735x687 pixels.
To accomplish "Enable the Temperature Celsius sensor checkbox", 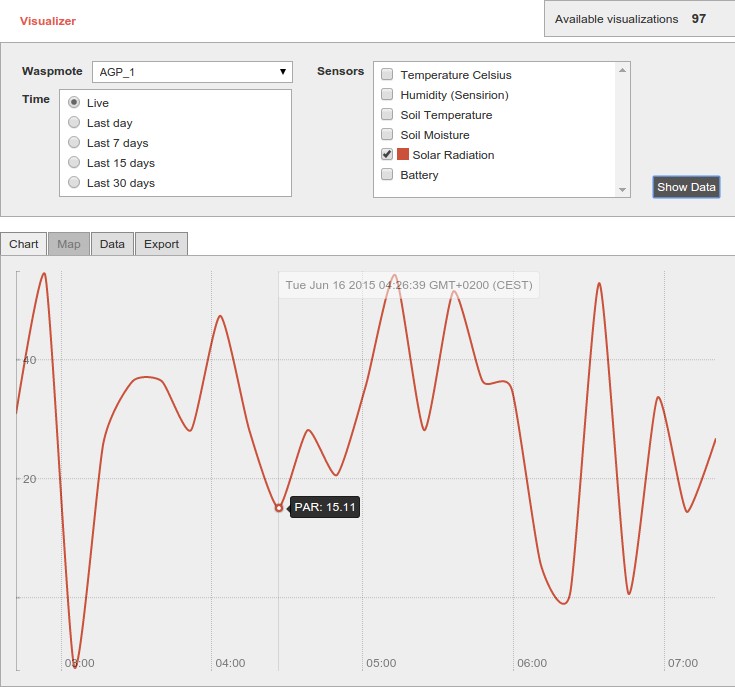I will point(387,75).
